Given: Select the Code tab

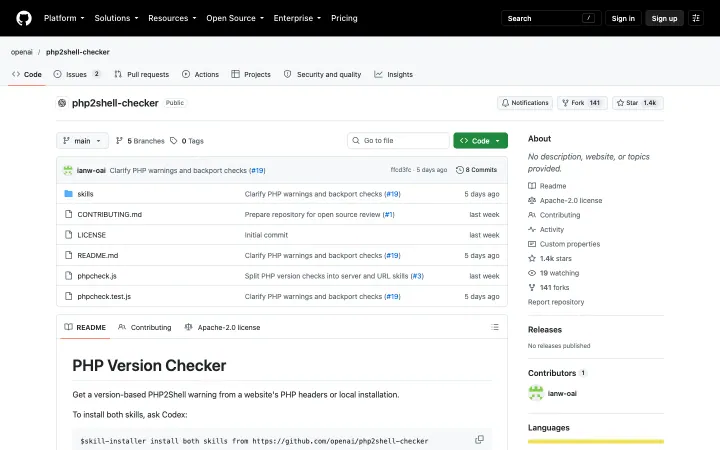Looking at the screenshot, I should 27,74.
